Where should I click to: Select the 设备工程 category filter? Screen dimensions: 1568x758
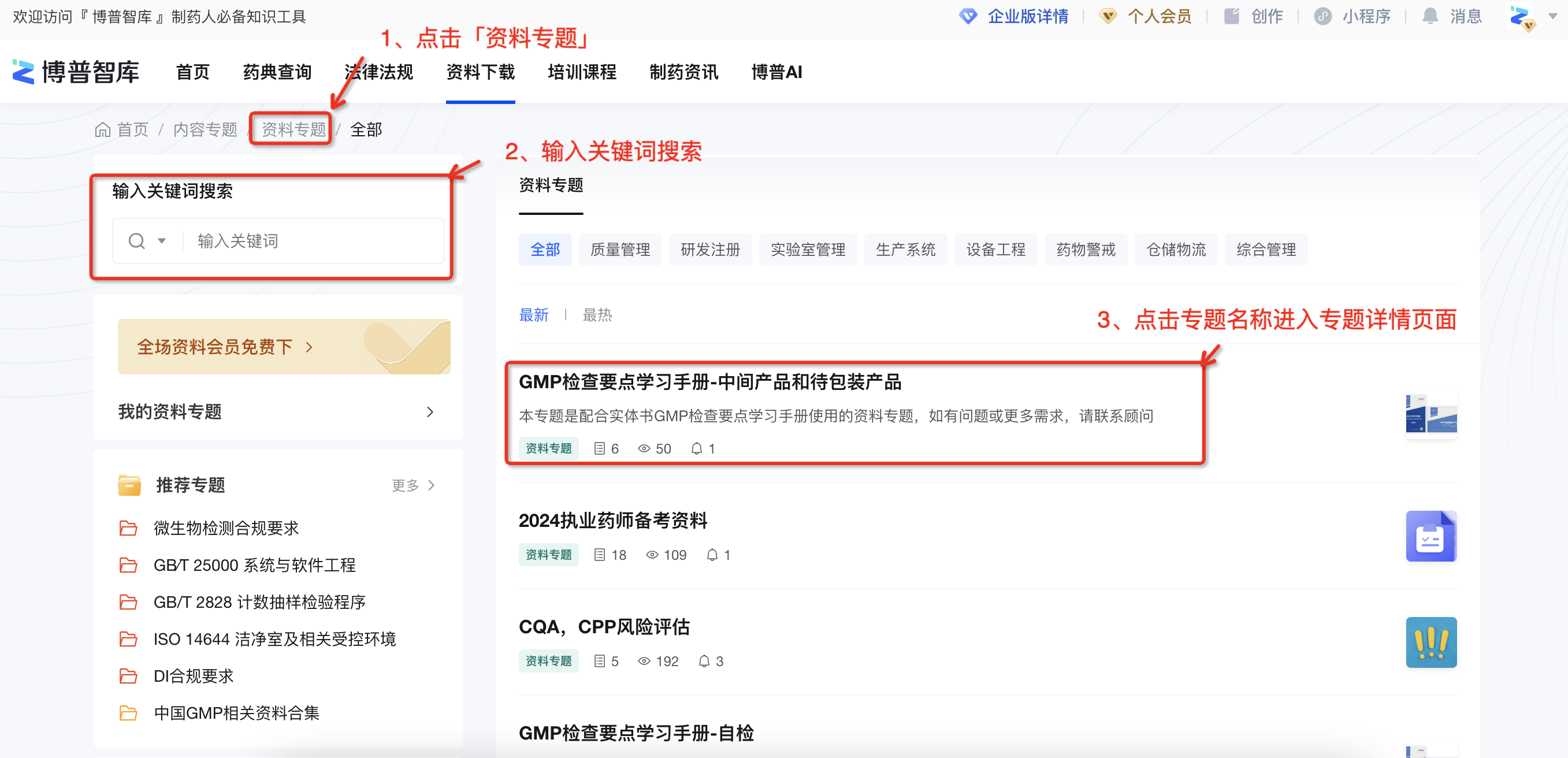click(x=996, y=250)
